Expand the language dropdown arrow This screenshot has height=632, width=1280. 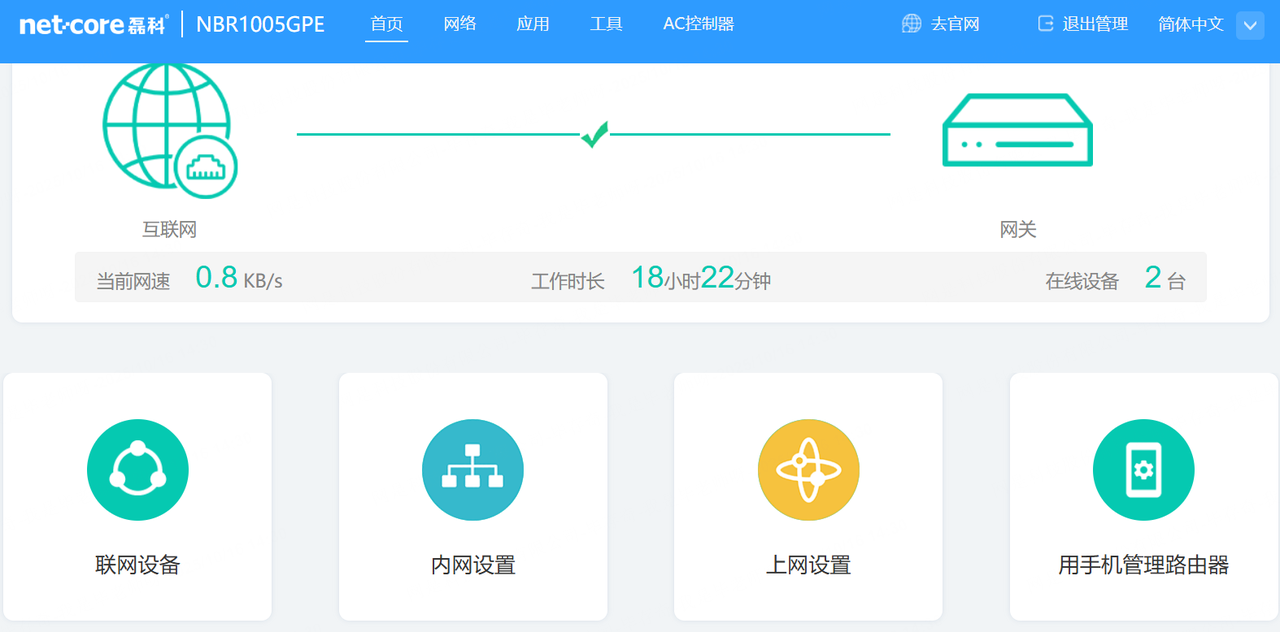(x=1250, y=25)
